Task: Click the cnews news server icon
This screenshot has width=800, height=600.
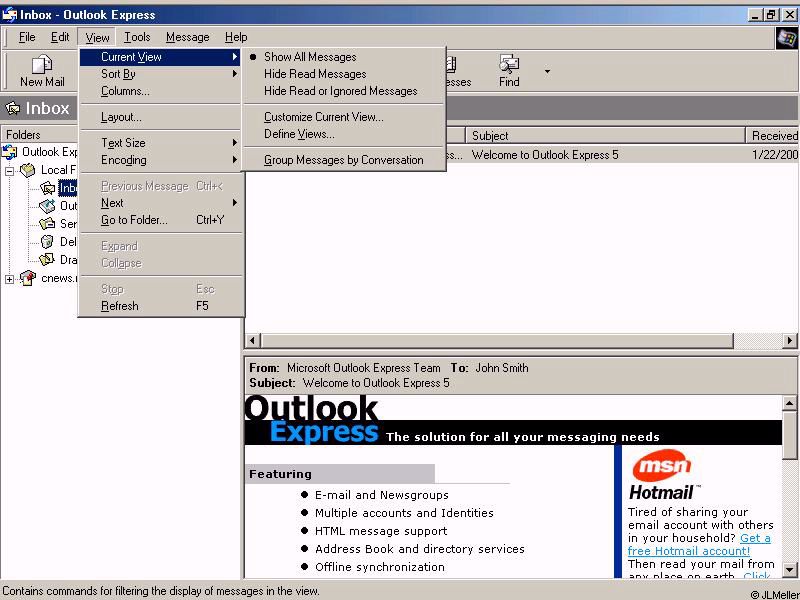Action: click(28, 278)
